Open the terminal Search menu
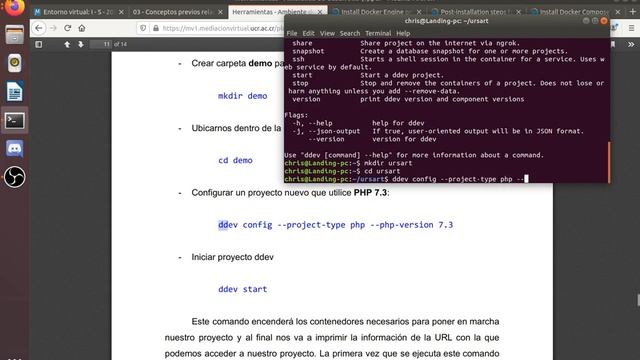 pyautogui.click(x=350, y=33)
